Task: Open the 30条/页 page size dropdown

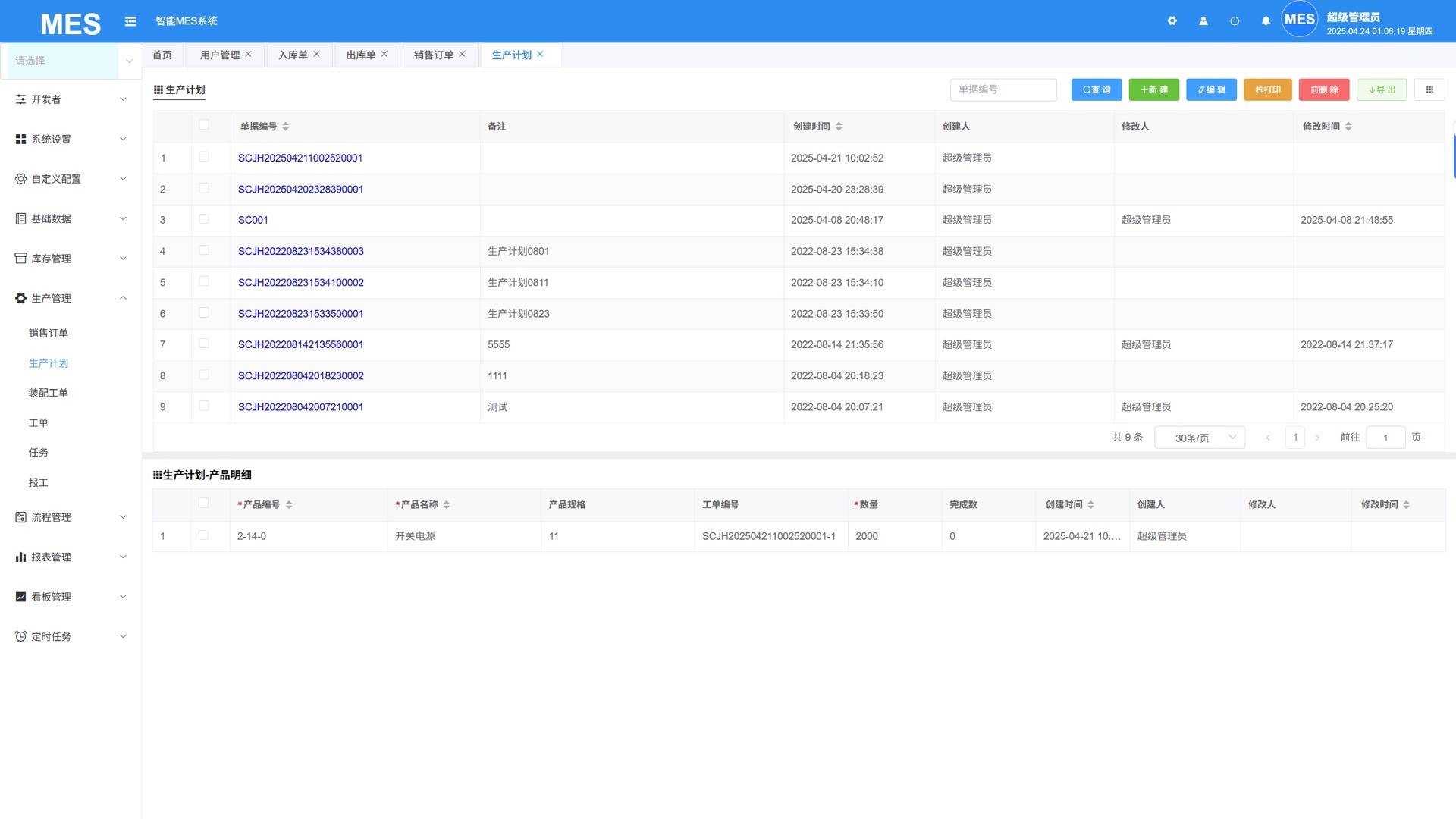Action: pyautogui.click(x=1199, y=438)
